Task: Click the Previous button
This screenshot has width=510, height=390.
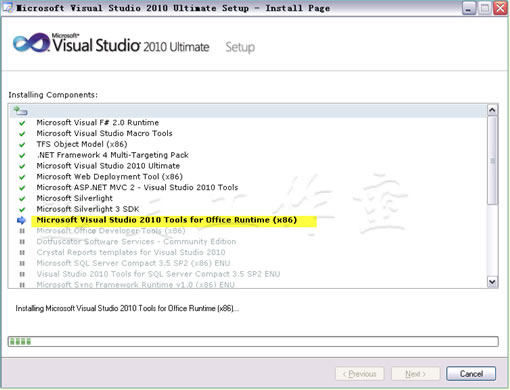Action: 359,374
